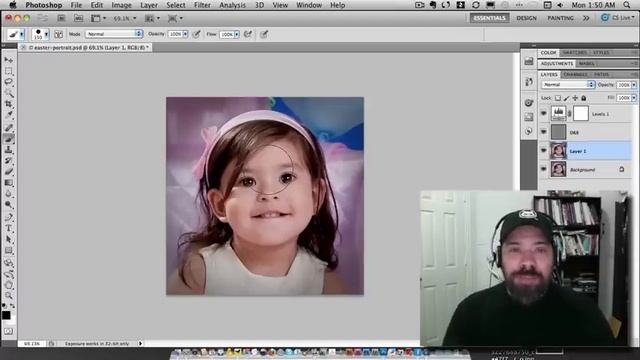Toggle tablet pressure for opacity
The width and height of the screenshot is (640, 360).
coord(196,34)
